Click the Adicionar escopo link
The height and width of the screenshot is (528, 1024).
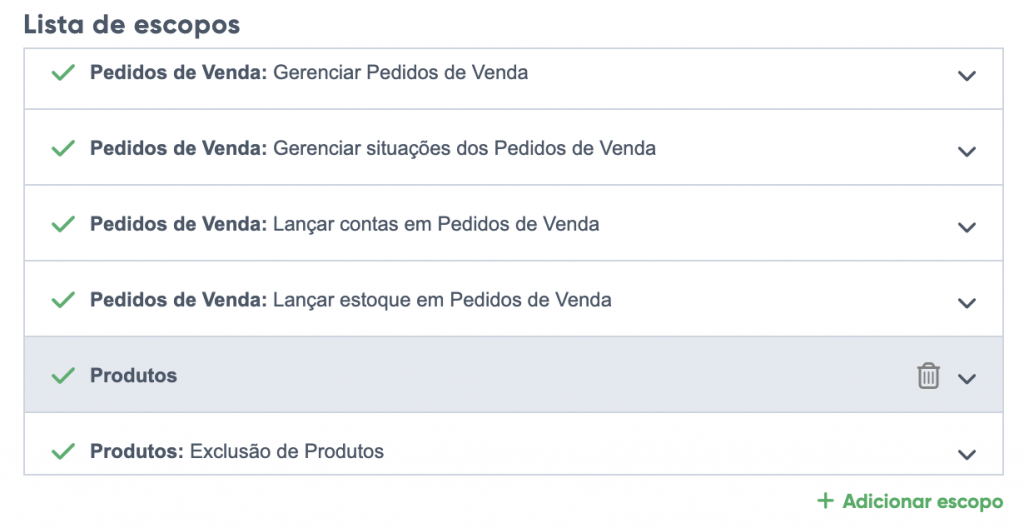coord(922,501)
